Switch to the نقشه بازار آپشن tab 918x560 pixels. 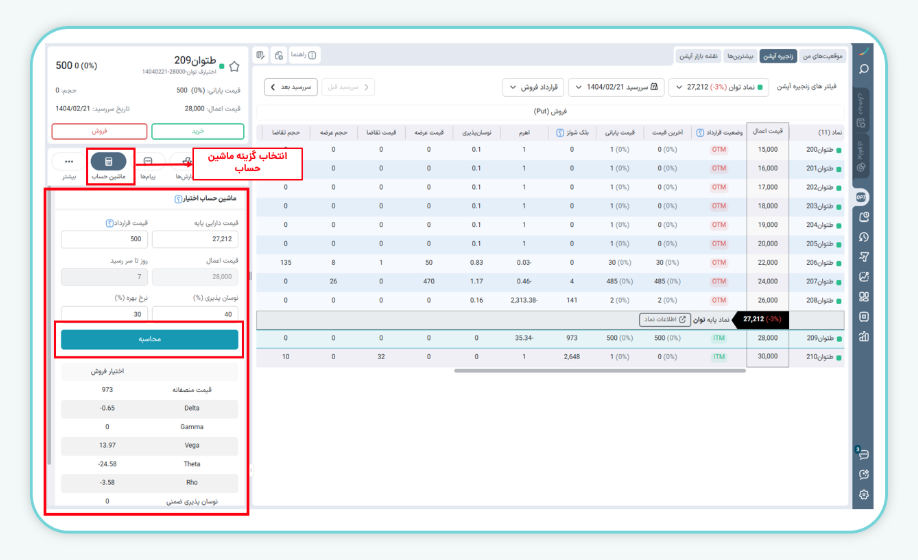point(699,55)
